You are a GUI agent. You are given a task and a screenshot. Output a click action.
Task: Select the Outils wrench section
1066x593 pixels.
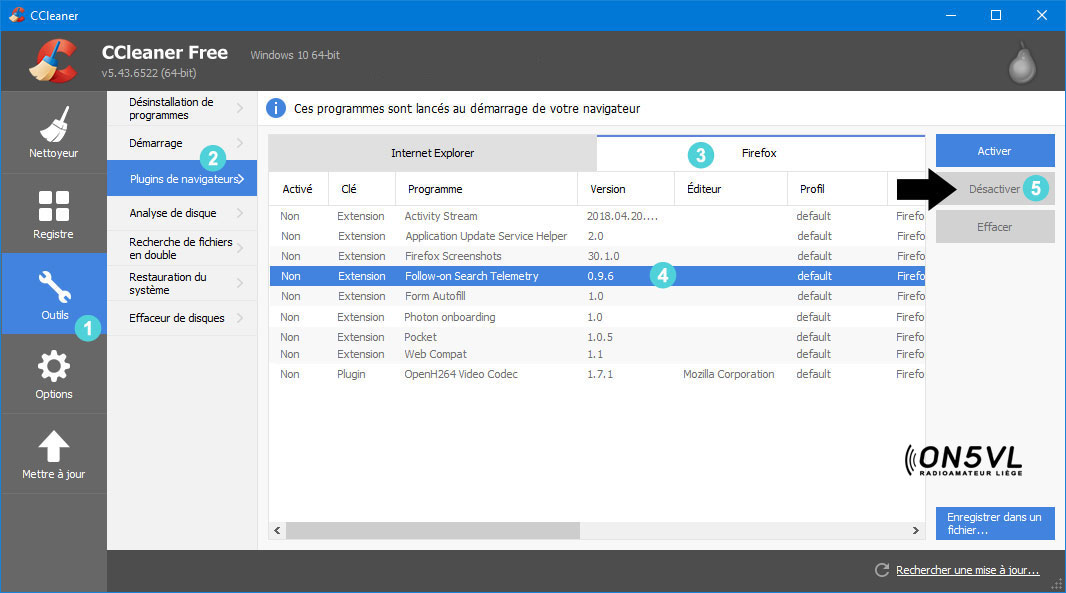[x=54, y=294]
